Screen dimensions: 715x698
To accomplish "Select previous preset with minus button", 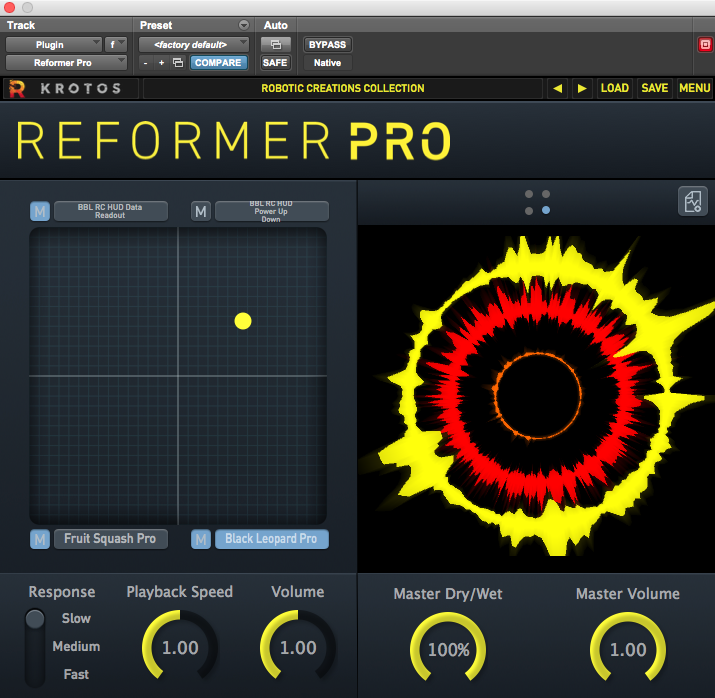I will coord(145,63).
